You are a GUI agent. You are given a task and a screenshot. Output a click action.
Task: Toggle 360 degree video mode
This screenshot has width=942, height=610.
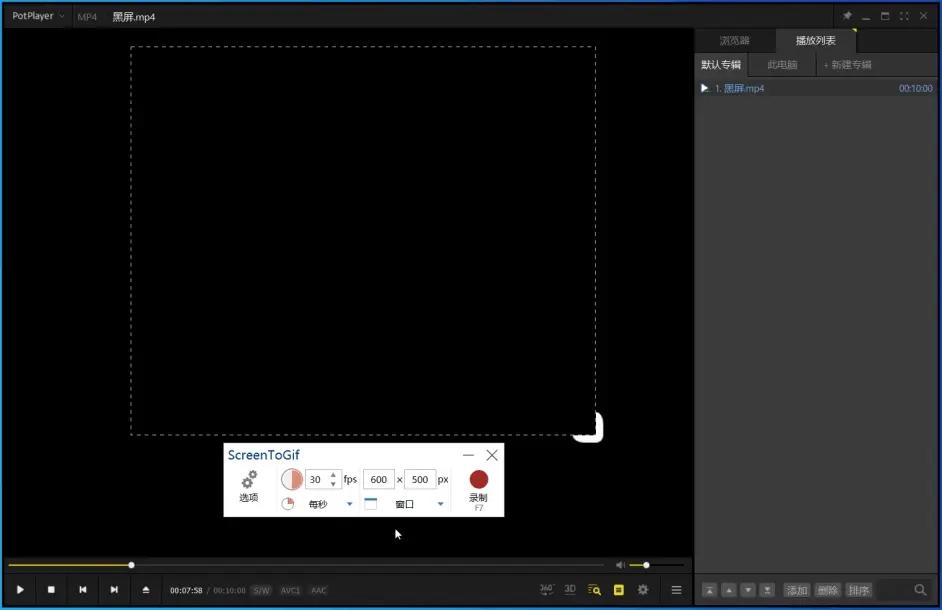(546, 590)
